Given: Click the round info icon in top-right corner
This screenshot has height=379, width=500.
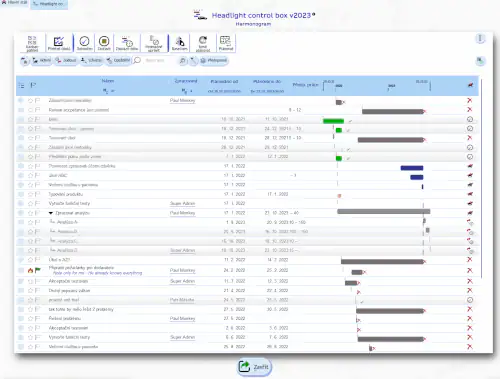Looking at the screenshot, I should tap(480, 39).
